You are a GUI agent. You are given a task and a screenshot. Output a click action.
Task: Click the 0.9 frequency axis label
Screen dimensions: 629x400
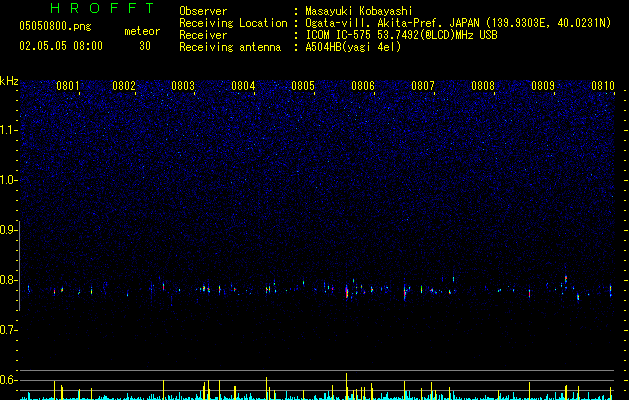8,230
